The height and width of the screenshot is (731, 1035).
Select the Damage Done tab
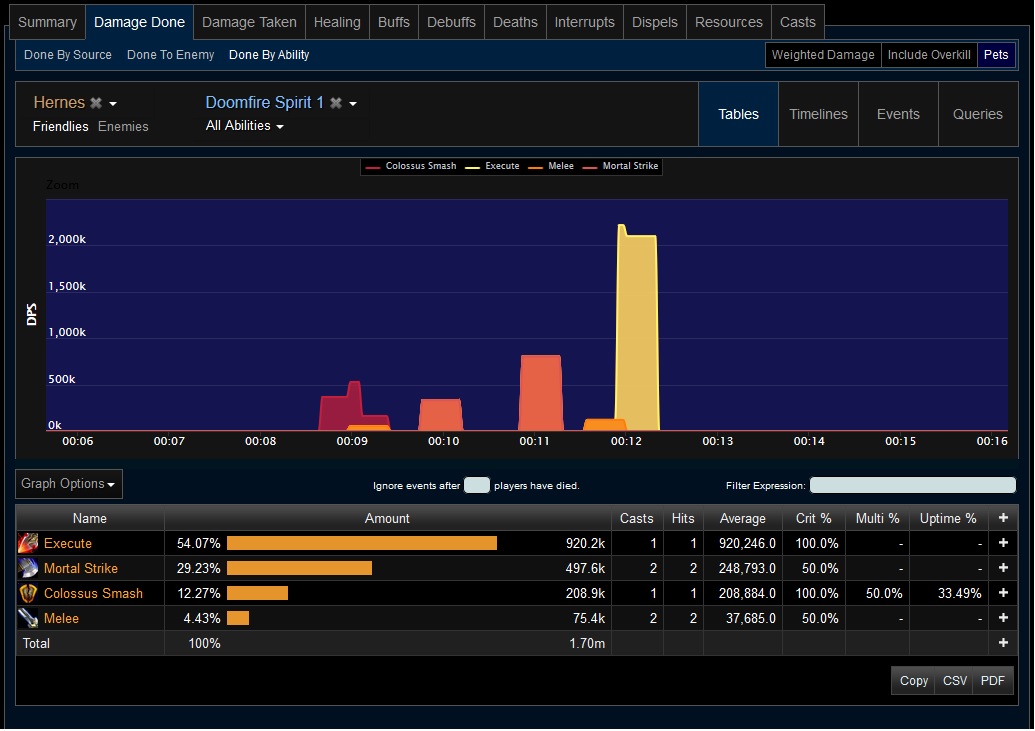(139, 22)
